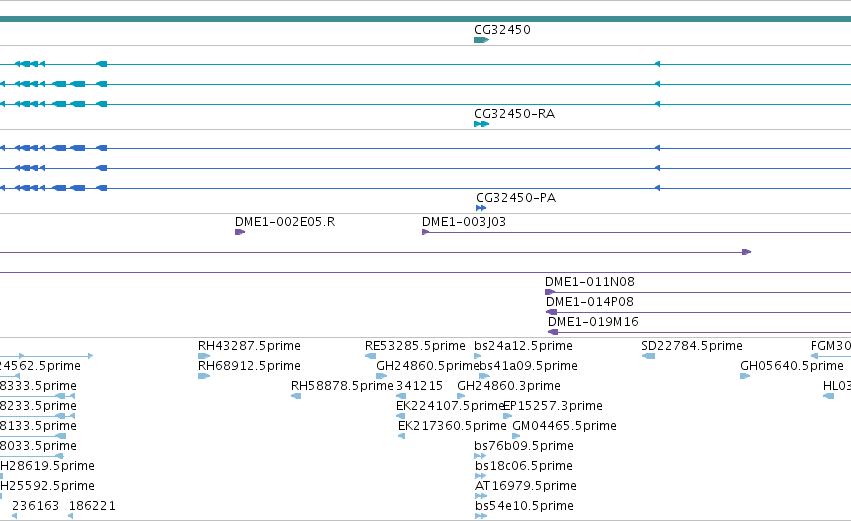Select the arrow glyph under RH68912.5prime
The width and height of the screenshot is (851, 521).
(x=204, y=376)
